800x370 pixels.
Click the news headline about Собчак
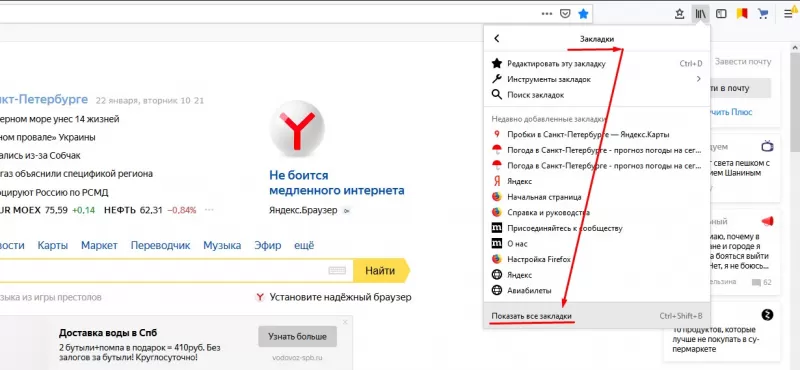pos(40,156)
